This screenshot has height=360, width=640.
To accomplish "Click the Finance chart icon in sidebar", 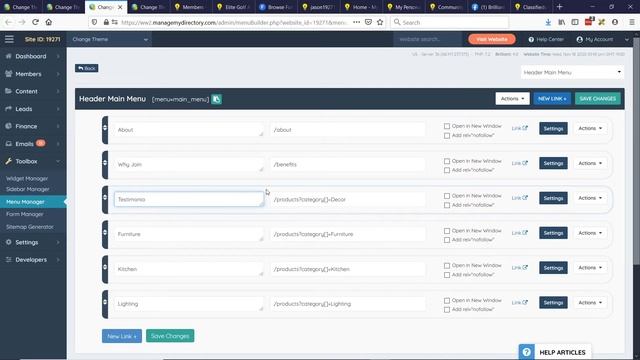I will pos(8,126).
